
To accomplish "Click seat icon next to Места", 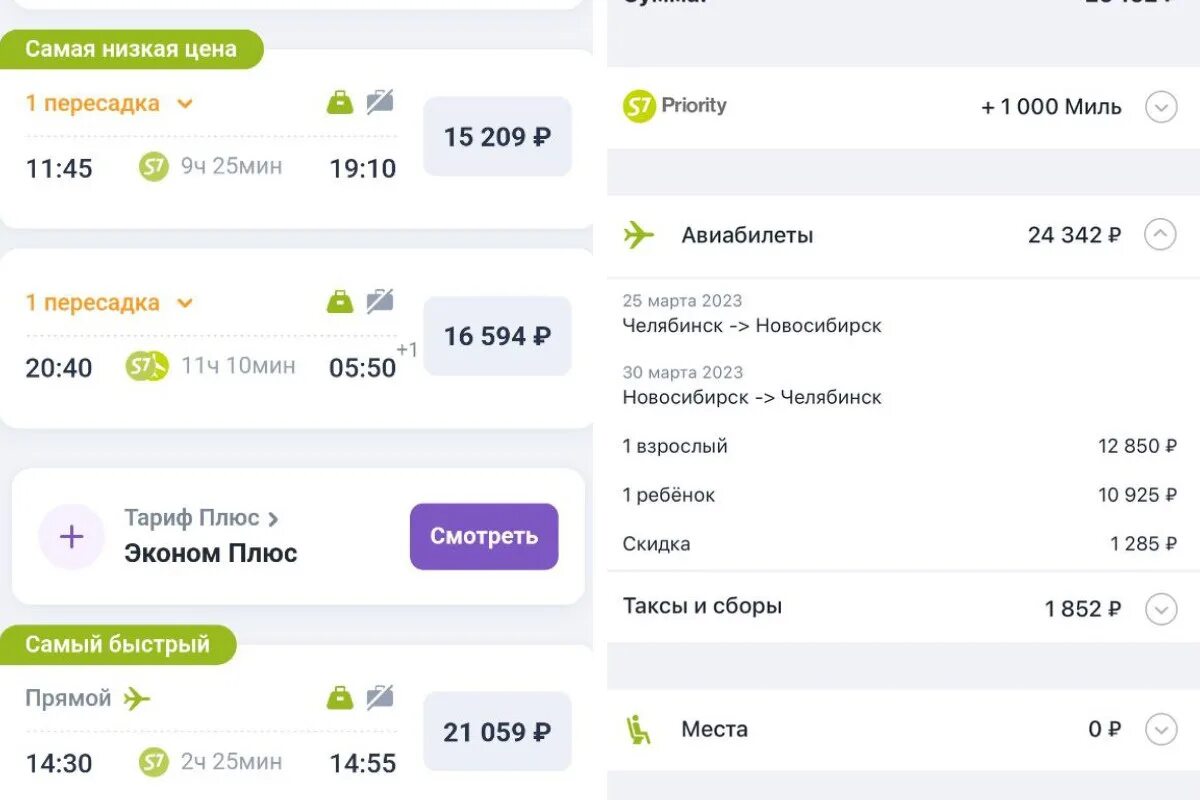I will click(638, 730).
